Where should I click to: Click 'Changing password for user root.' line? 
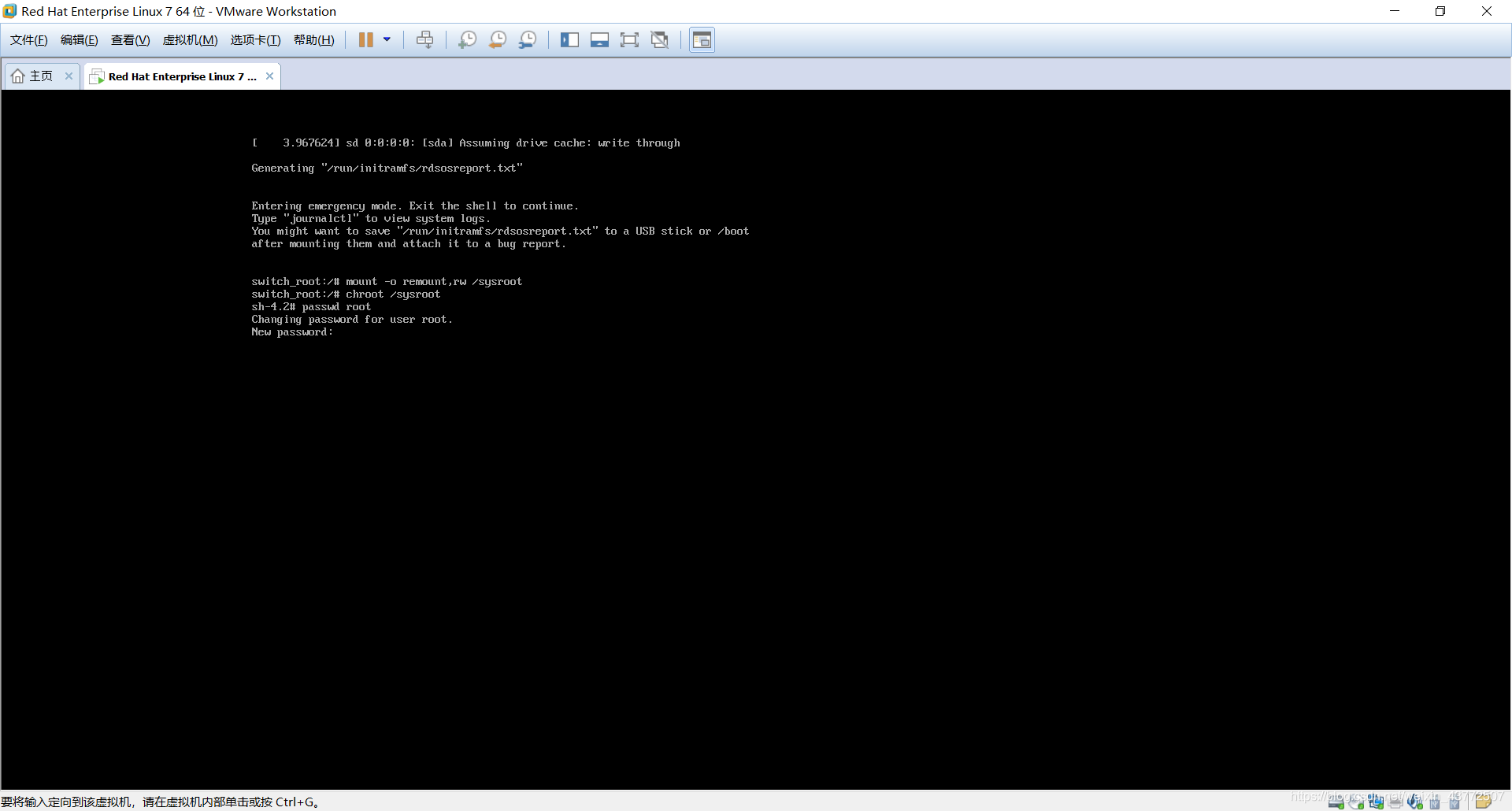[352, 320]
